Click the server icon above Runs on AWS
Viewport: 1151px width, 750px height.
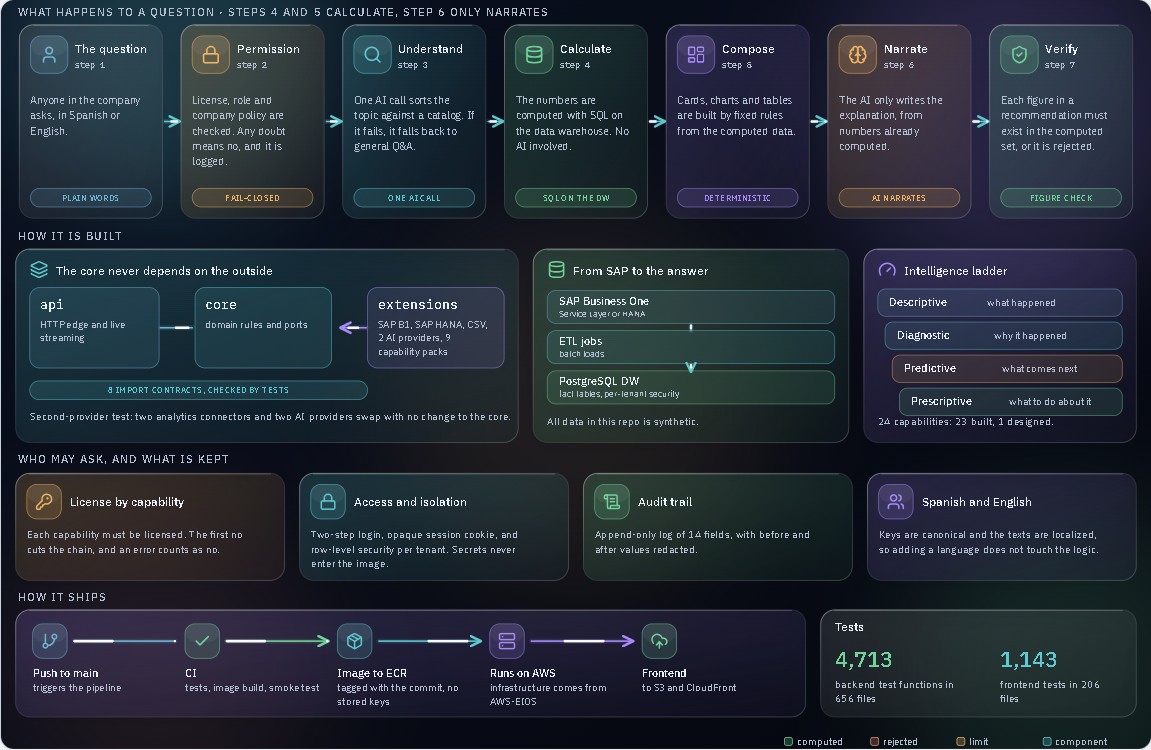point(507,641)
